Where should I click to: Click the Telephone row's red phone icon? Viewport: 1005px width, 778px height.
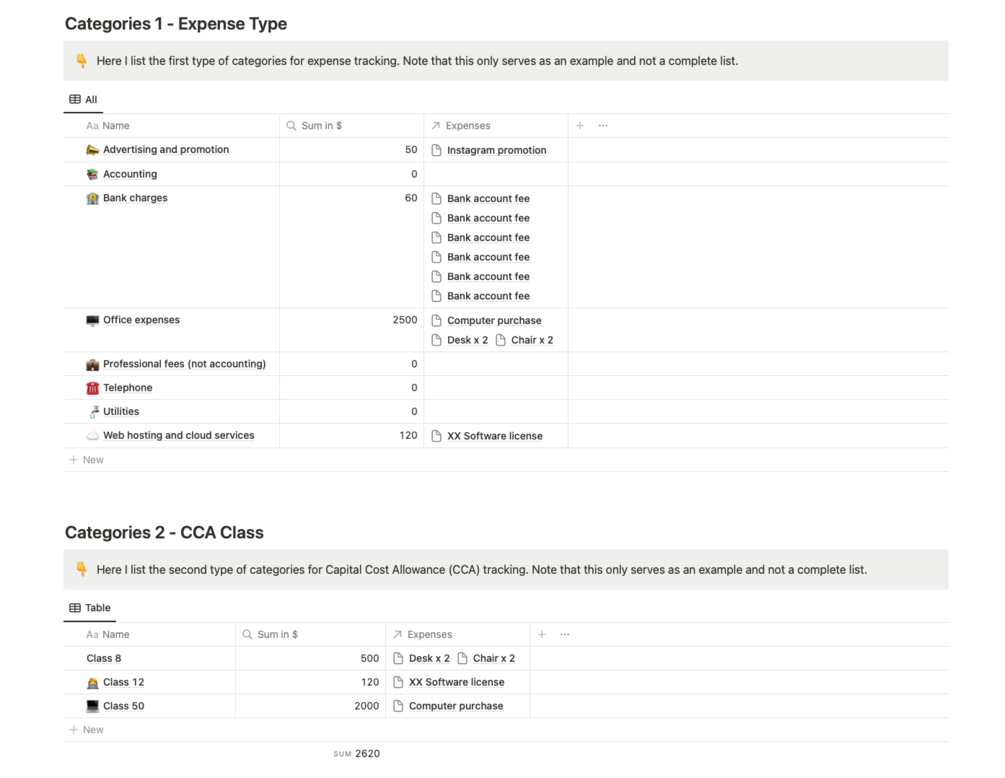[x=93, y=388]
